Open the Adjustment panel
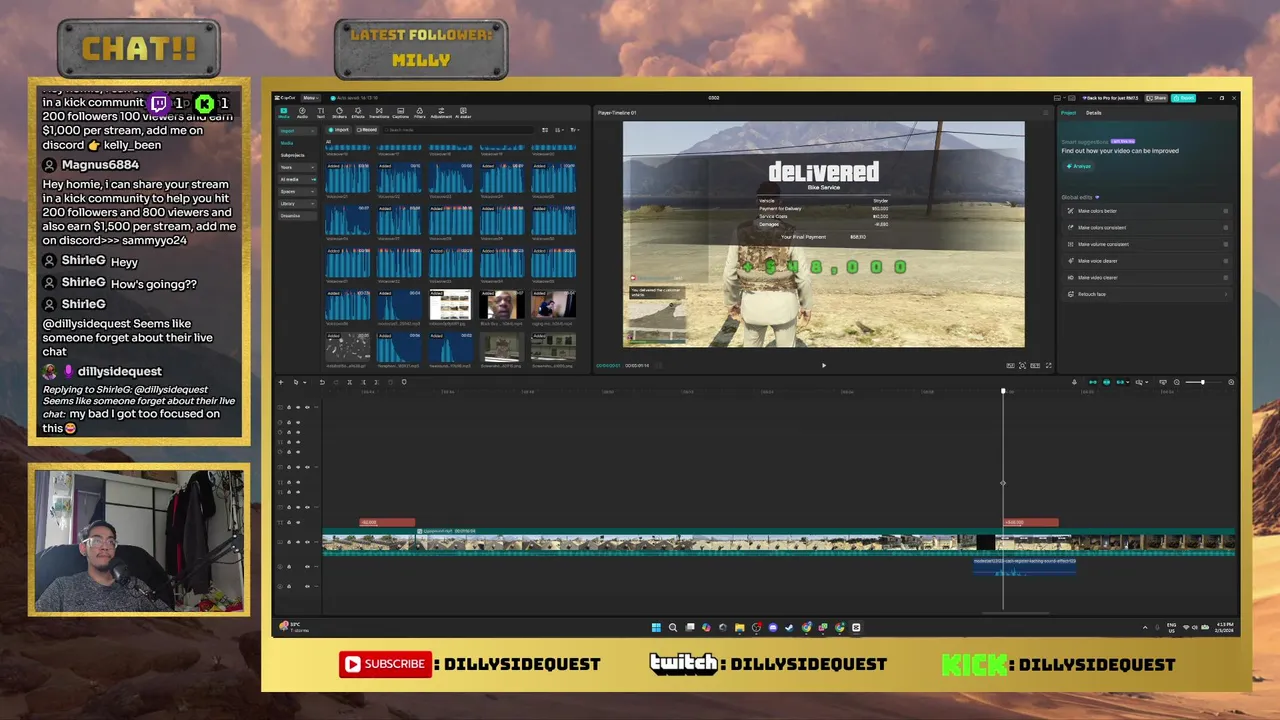1280x720 pixels. tap(441, 113)
